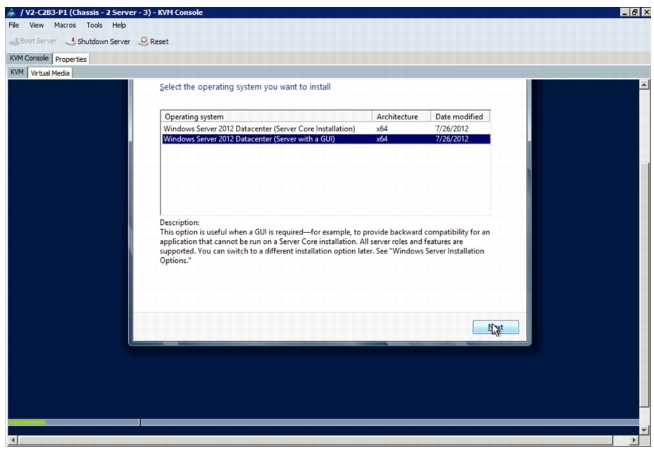Viewport: 654px width, 451px height.
Task: Click the Date modified column header
Action: point(460,116)
